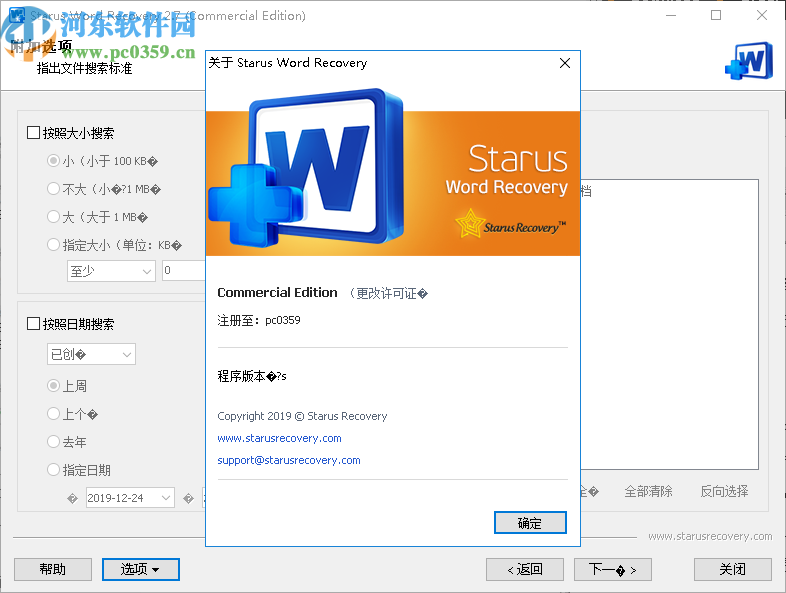
Task: Click the app icon in the title bar
Action: 17,16
